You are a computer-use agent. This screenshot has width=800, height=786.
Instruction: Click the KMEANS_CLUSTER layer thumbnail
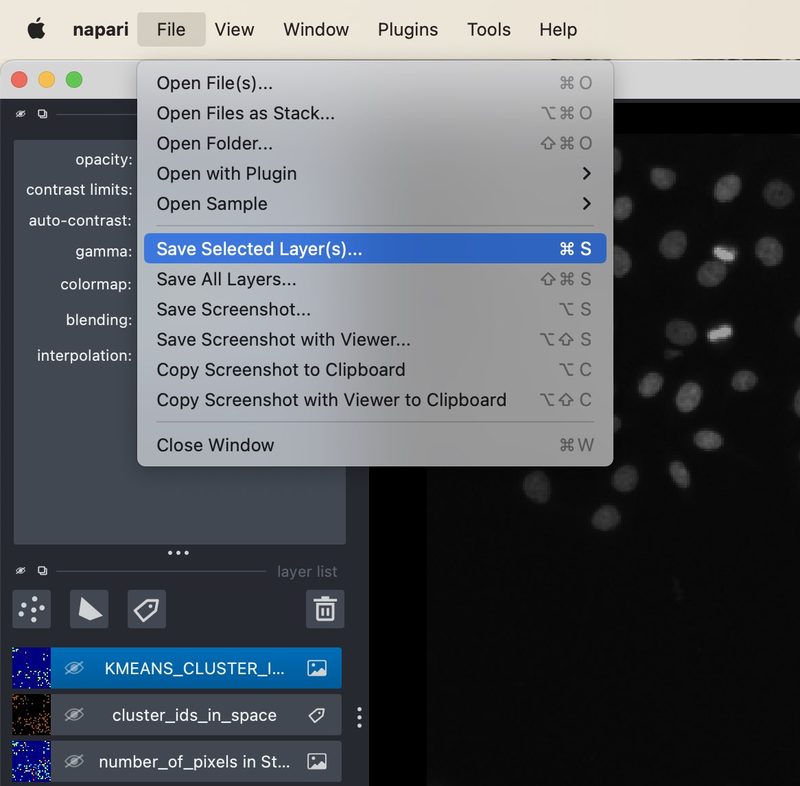[31, 668]
